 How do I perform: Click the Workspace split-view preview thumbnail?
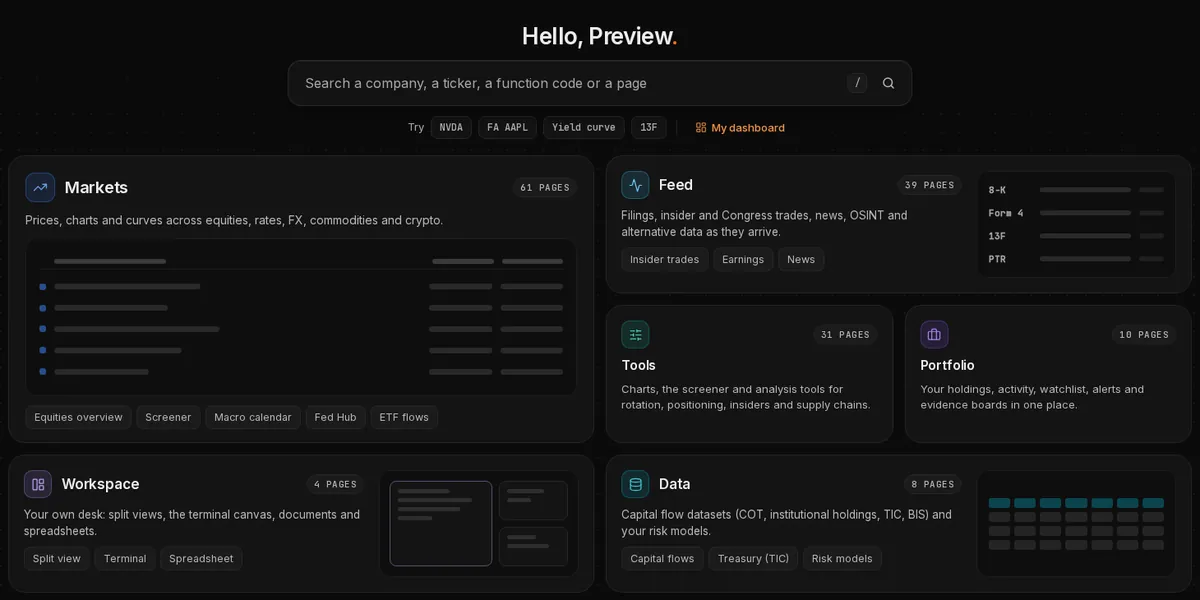[x=479, y=523]
